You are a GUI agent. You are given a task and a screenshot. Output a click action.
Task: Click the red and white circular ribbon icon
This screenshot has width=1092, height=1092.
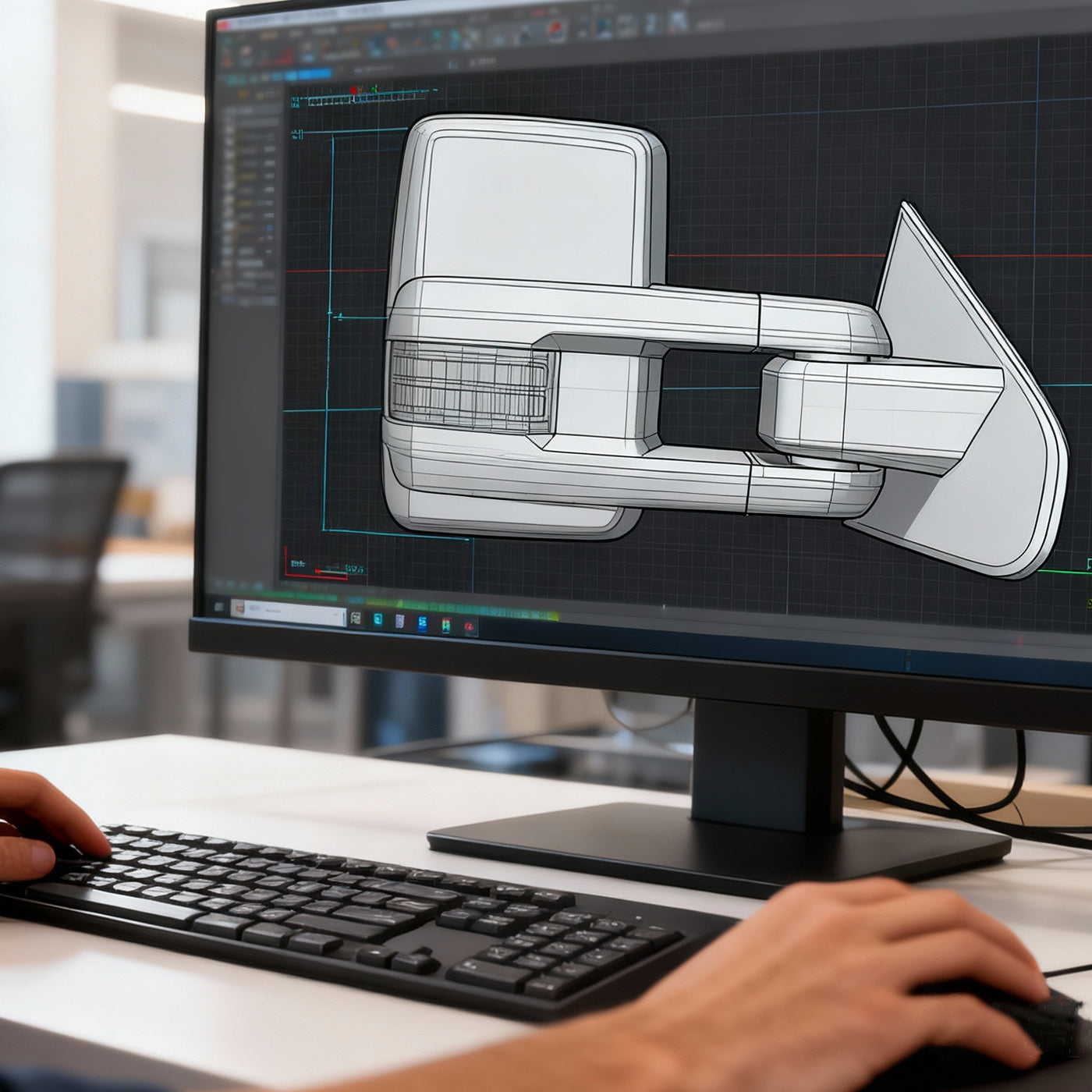pos(556,30)
